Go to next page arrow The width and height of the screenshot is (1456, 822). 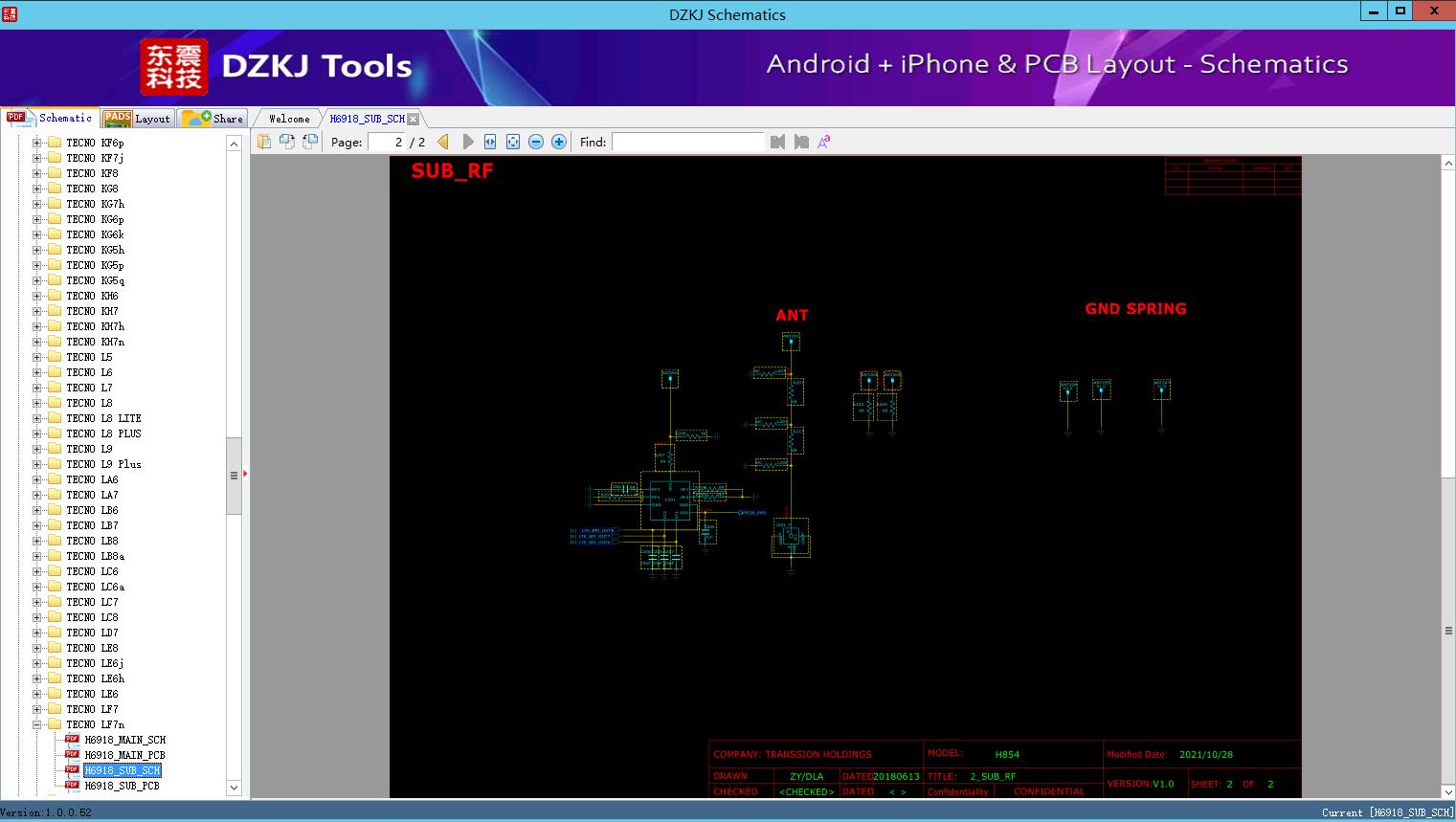click(x=467, y=142)
